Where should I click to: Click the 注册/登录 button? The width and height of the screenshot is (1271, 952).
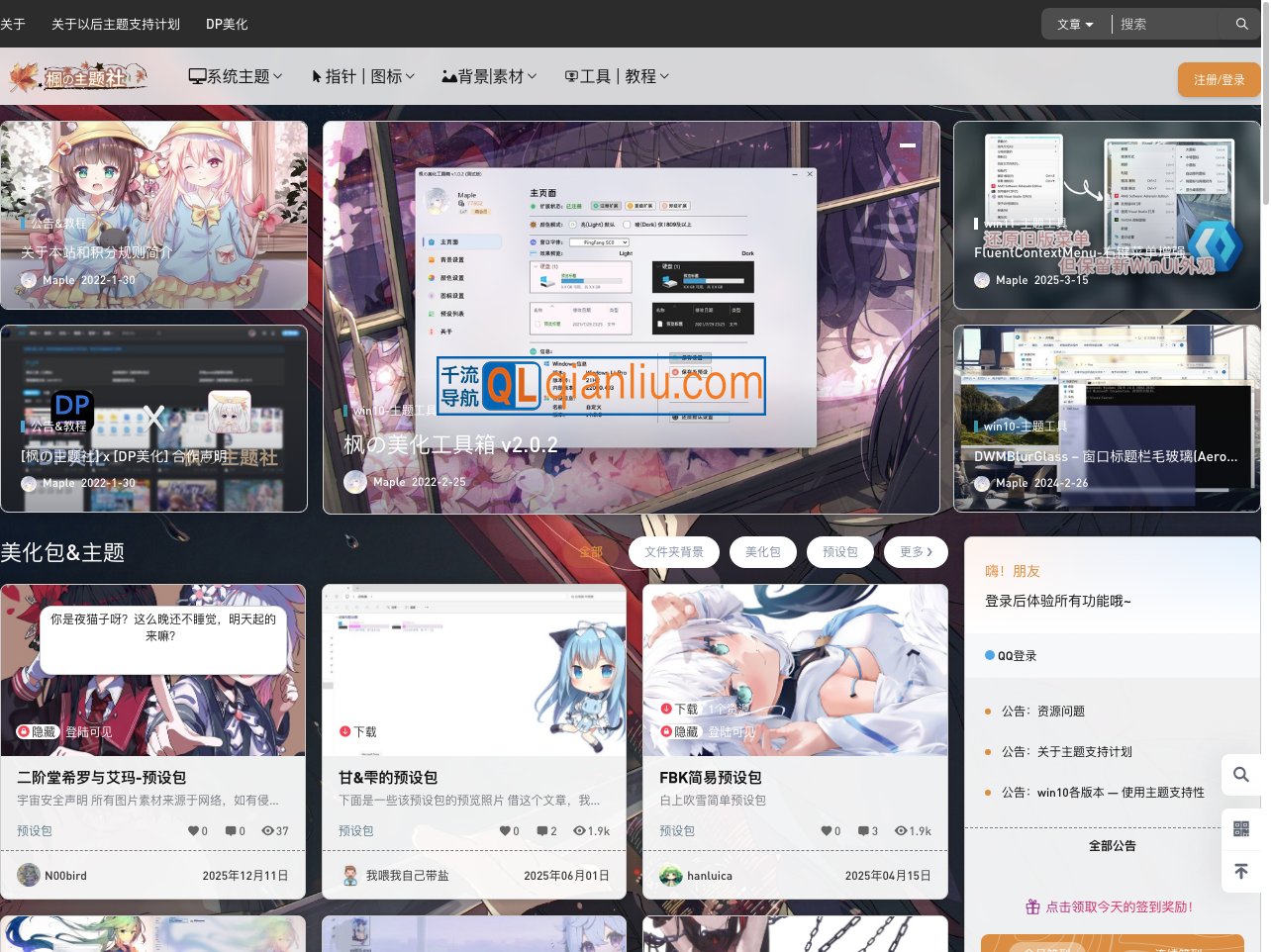pos(1219,80)
